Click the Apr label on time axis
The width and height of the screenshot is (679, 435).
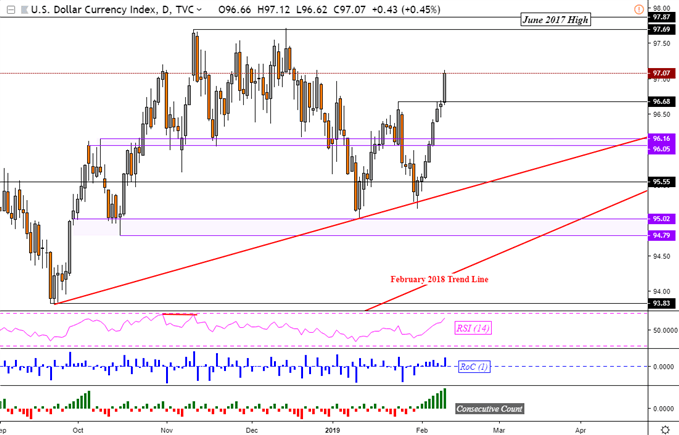580,430
